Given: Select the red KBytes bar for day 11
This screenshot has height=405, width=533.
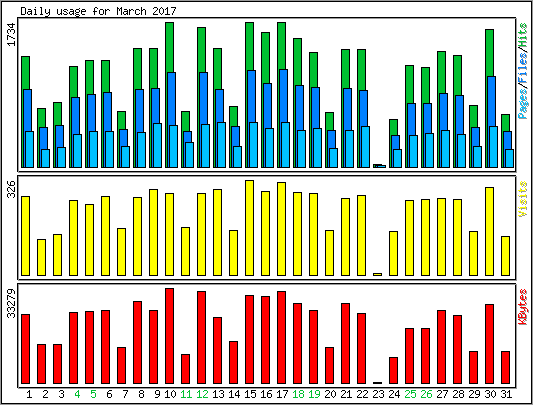Looking at the screenshot, I should 186,369.
